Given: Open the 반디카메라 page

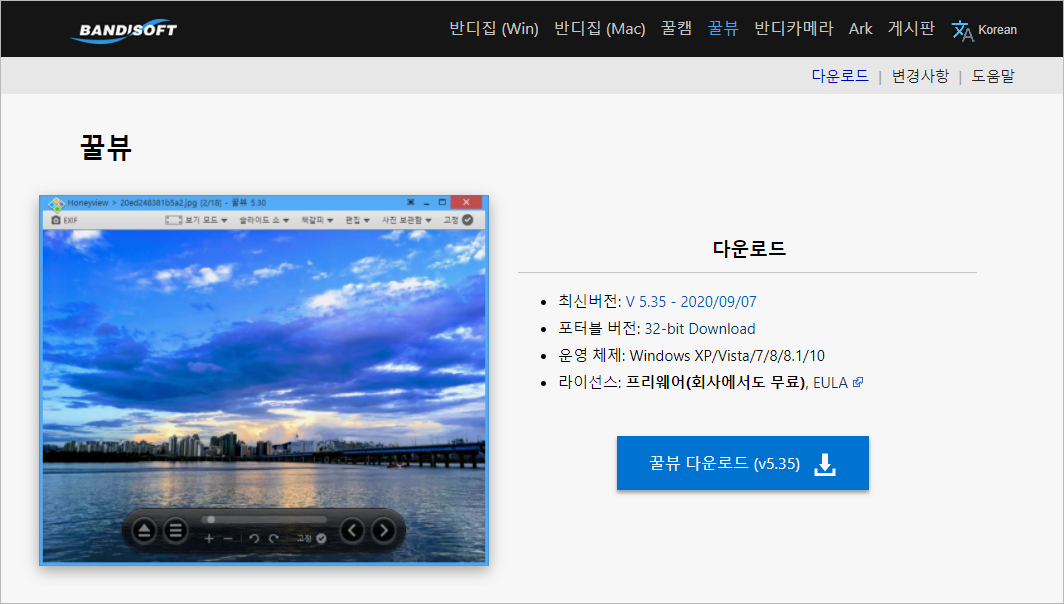Looking at the screenshot, I should [794, 29].
